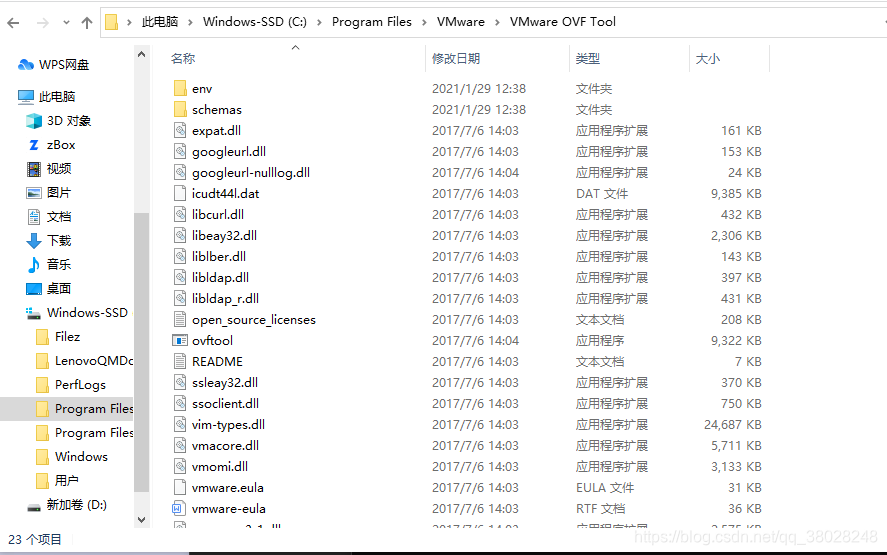
Task: Expand chevron after 此电脑 breadcrumb
Action: coord(190,23)
